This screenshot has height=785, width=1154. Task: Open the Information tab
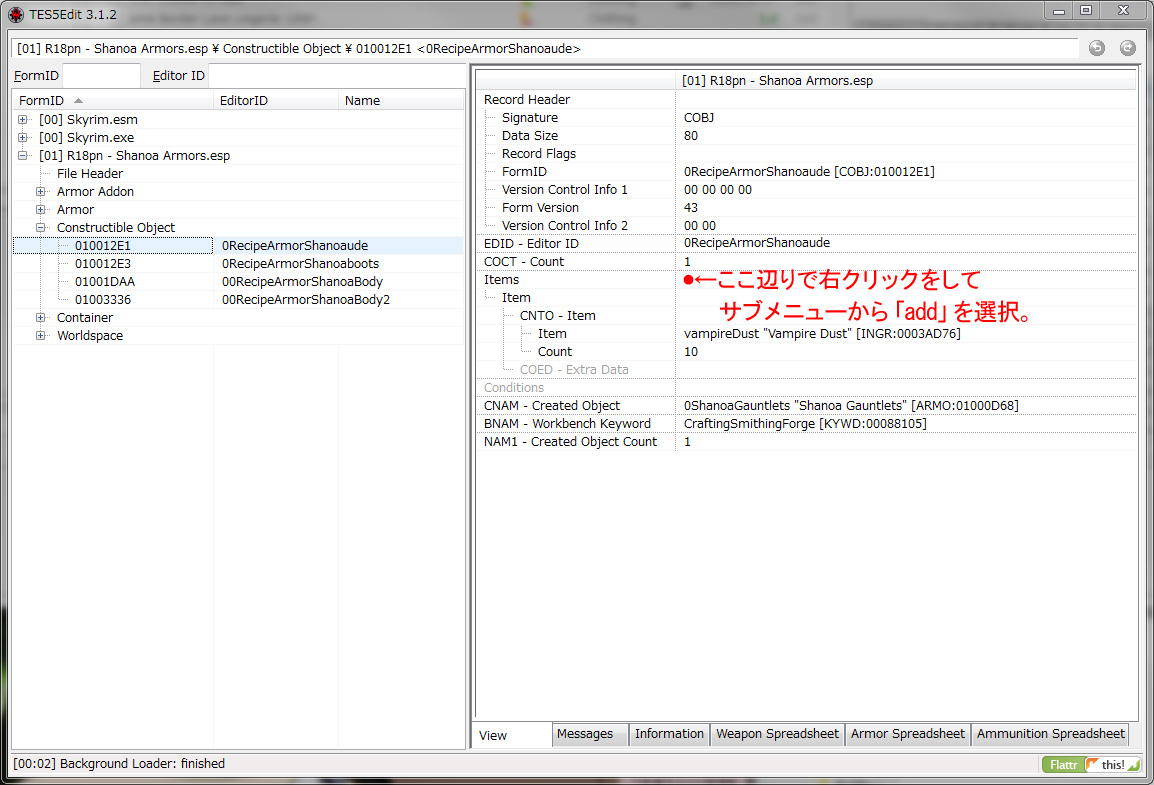click(669, 734)
